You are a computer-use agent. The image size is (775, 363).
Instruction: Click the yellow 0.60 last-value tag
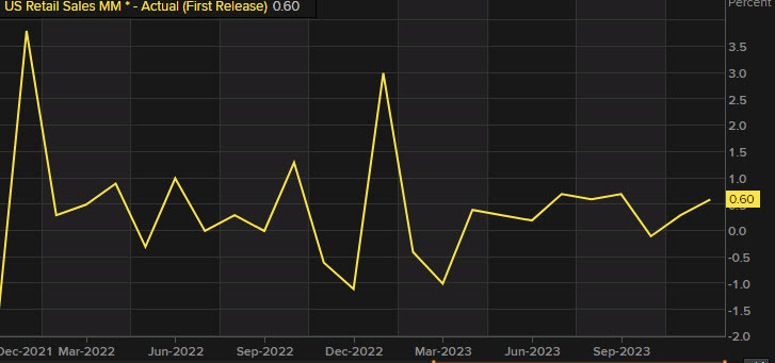(742, 199)
